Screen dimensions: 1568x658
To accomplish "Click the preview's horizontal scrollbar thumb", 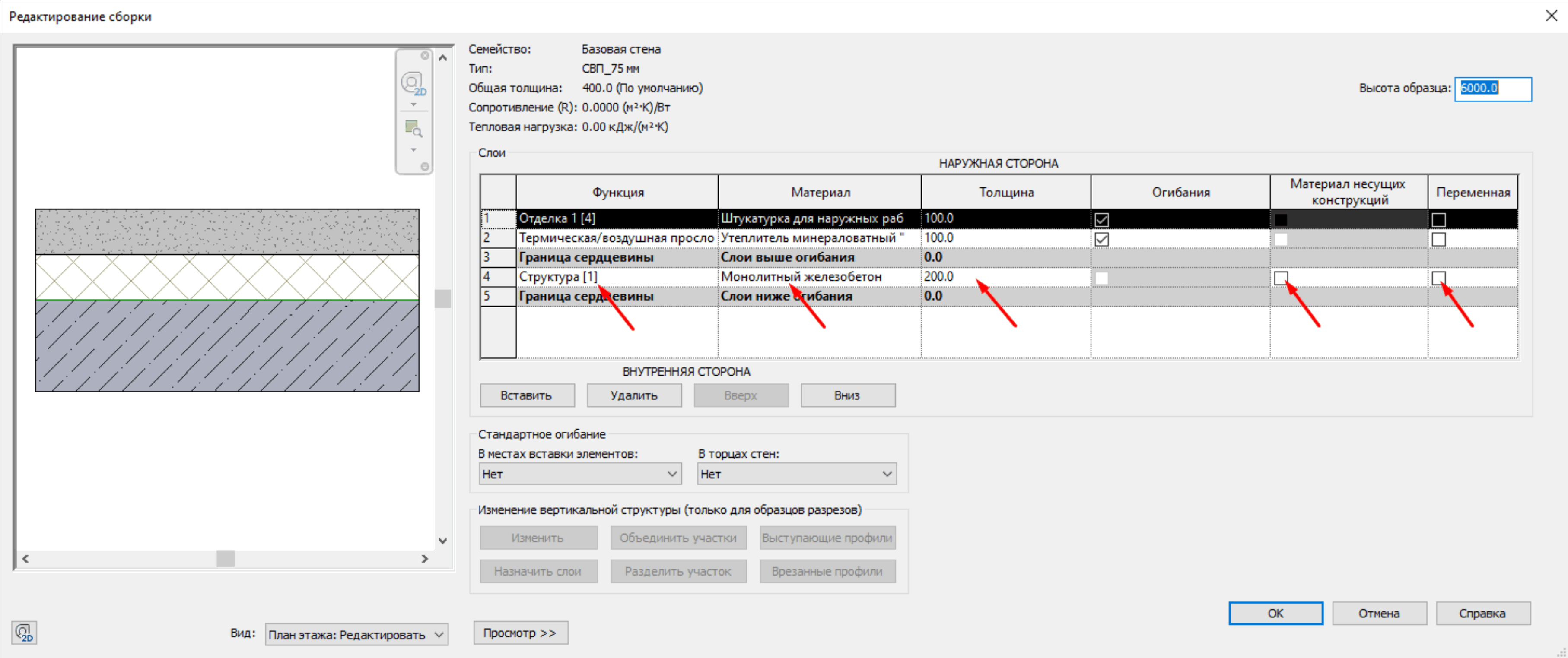I will click(226, 558).
